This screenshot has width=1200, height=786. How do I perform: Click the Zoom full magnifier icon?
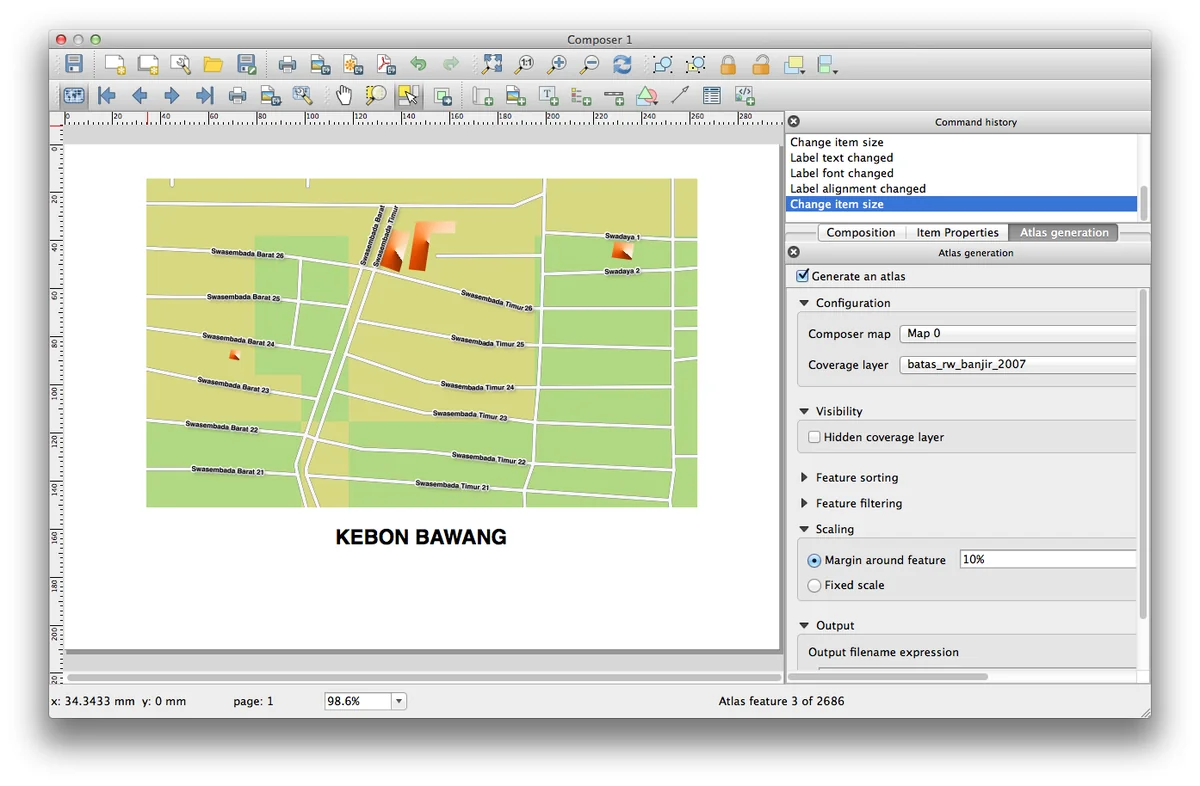[x=491, y=65]
